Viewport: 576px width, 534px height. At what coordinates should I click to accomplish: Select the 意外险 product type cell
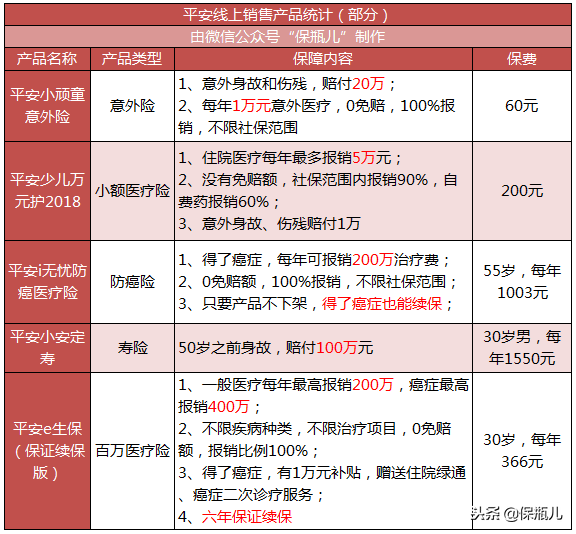(x=132, y=106)
